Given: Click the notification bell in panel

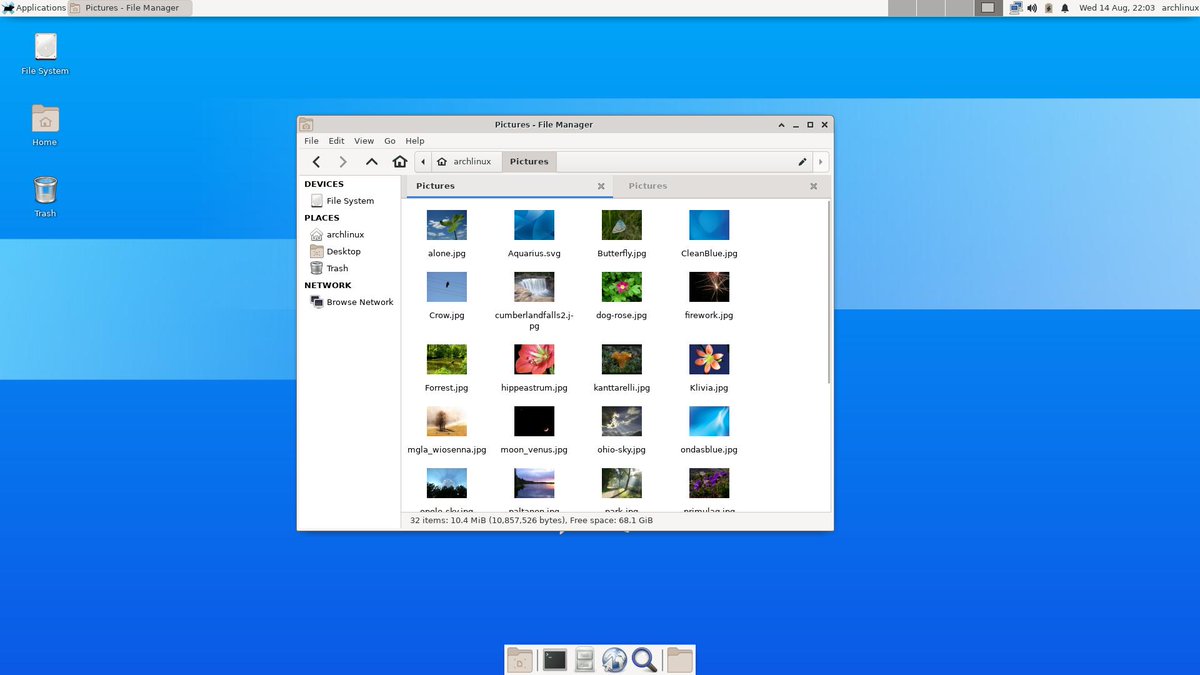Looking at the screenshot, I should (x=1065, y=8).
